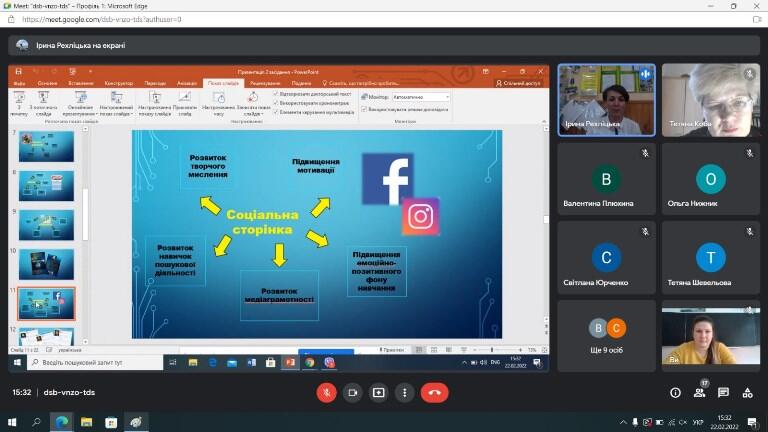Click the Примітки button in status bar
This screenshot has height=432, width=768.
[x=391, y=350]
